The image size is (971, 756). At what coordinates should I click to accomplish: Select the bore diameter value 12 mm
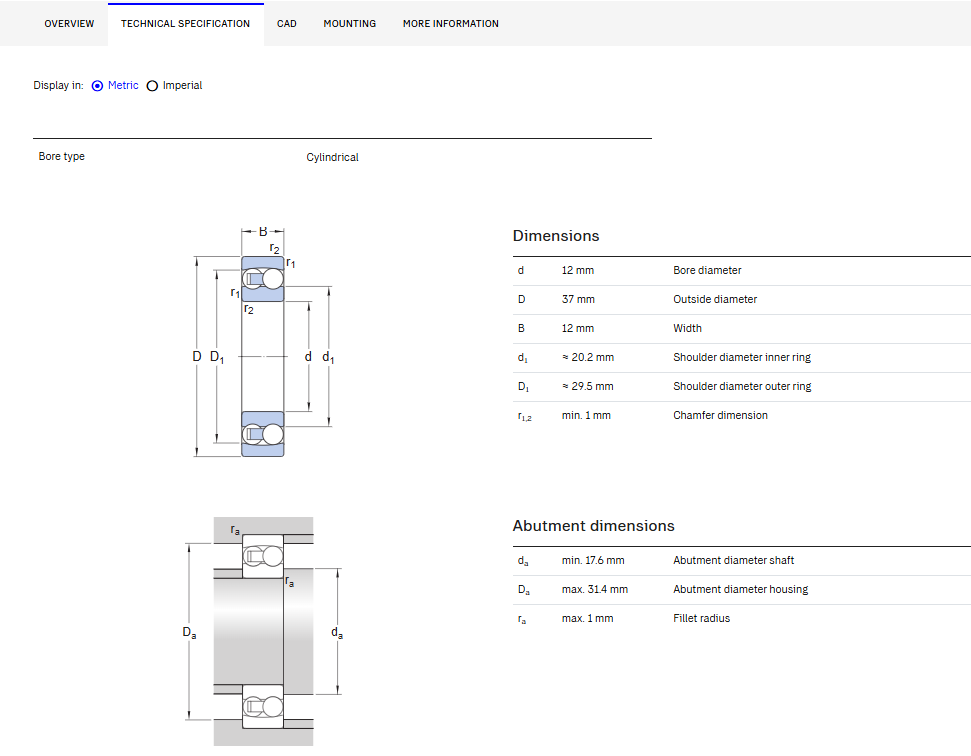pyautogui.click(x=577, y=270)
